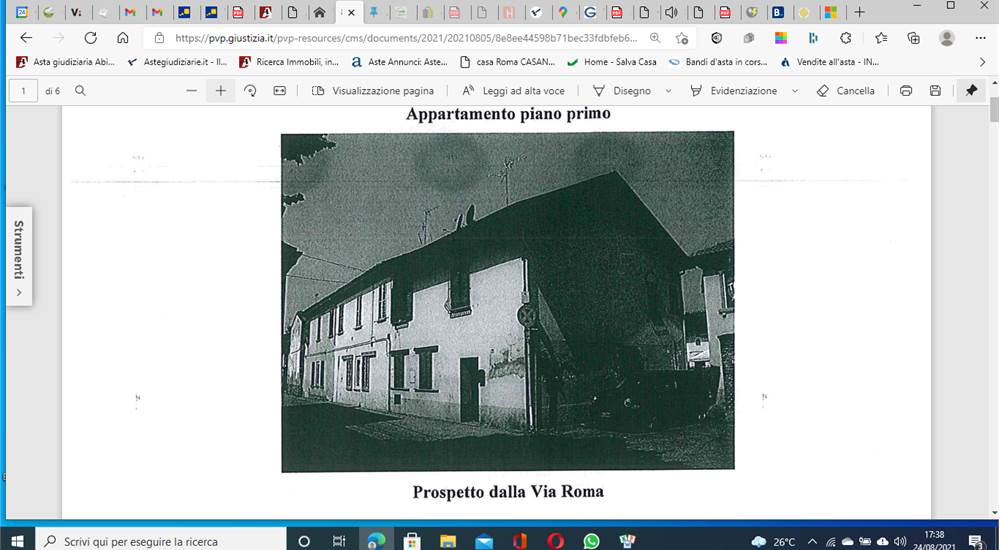Click the 'Prospetto dalla Via Roma' caption
Screen dimensions: 1000x550
(508, 492)
